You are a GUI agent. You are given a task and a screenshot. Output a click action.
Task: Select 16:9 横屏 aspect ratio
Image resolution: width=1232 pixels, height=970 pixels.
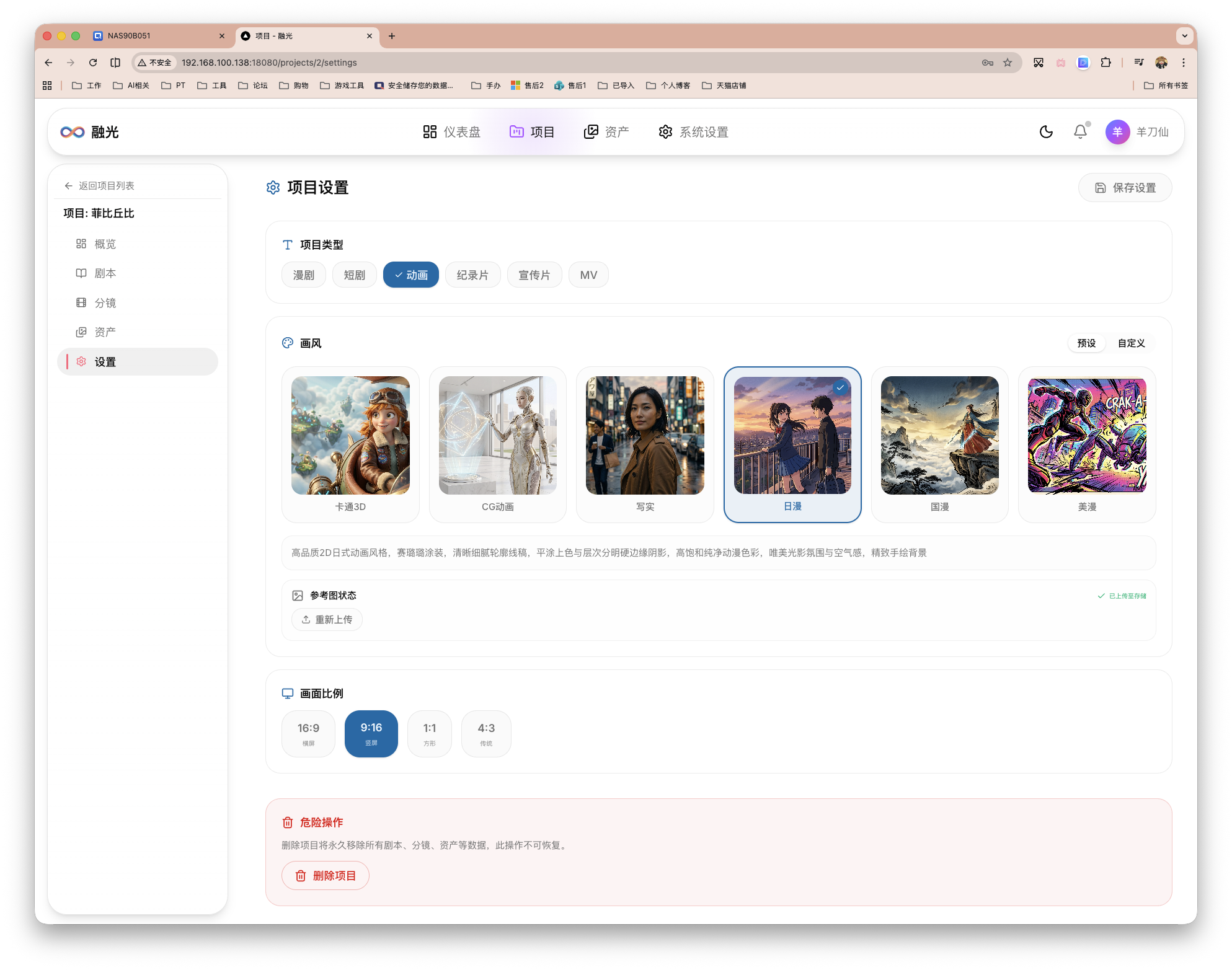click(x=308, y=734)
